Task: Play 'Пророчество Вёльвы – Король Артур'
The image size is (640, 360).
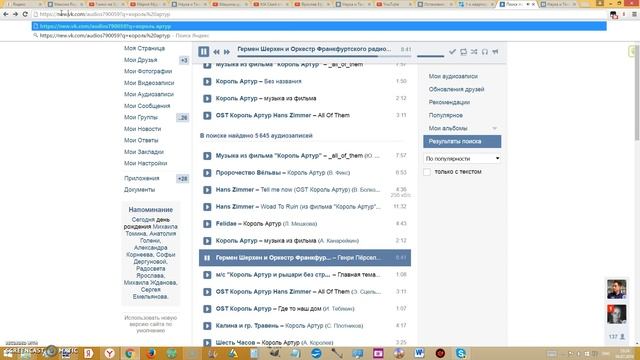Action: tap(207, 173)
